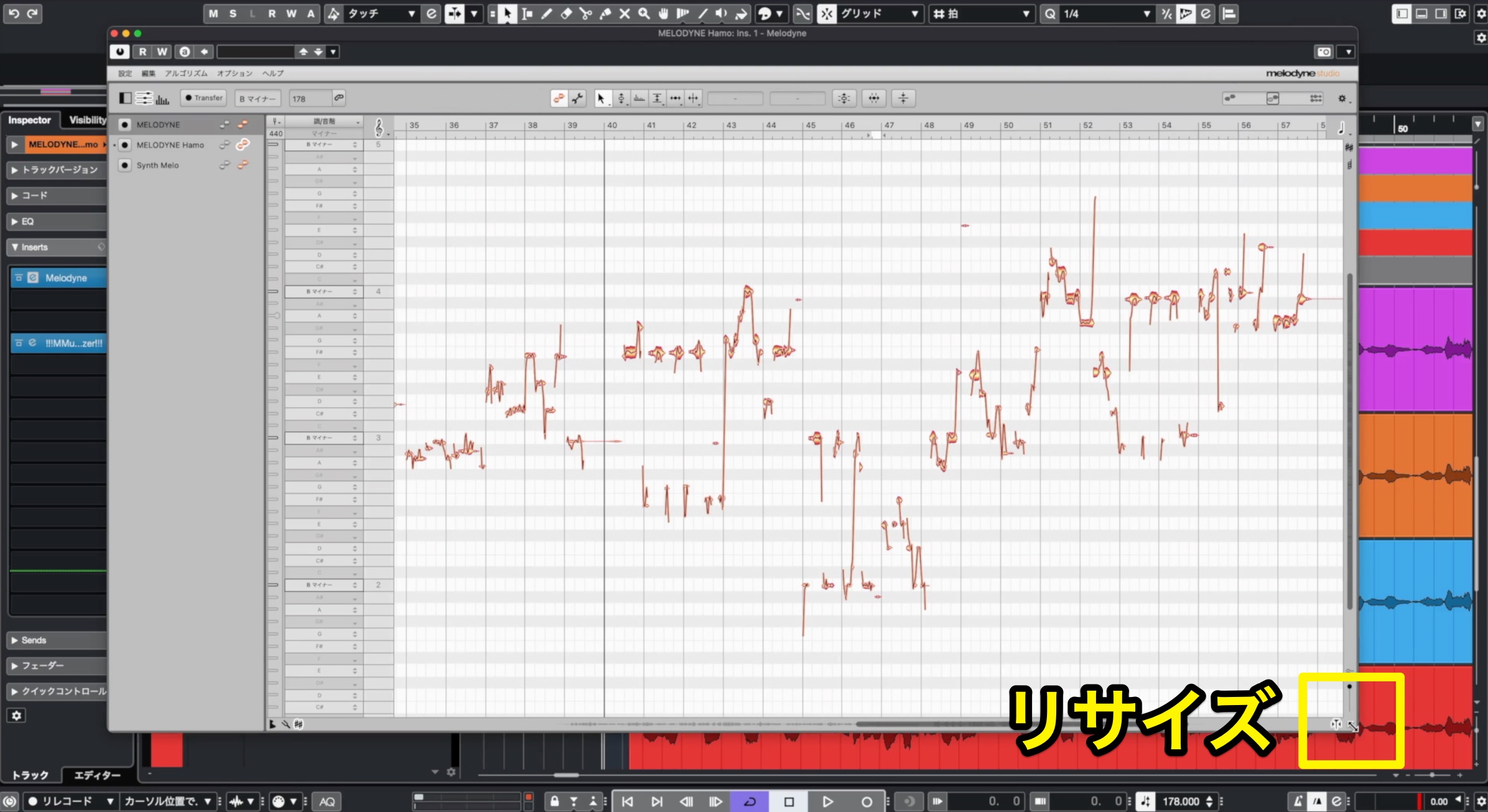Select the Cubase hand/comp tool
This screenshot has width=1488, height=812.
(663, 14)
